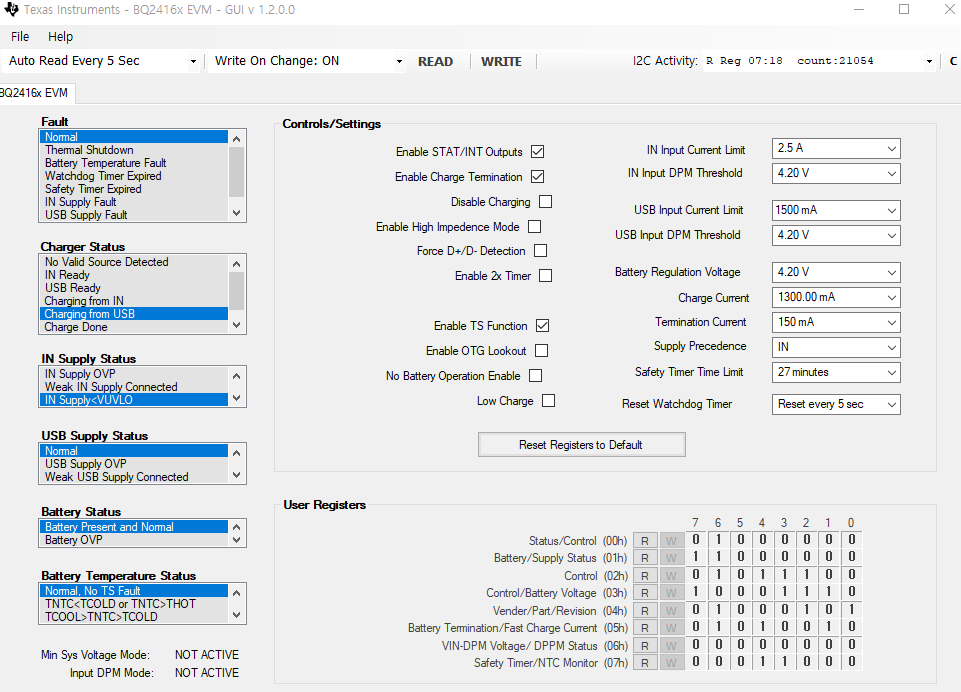Click Charger Status list down arrow

(x=237, y=325)
